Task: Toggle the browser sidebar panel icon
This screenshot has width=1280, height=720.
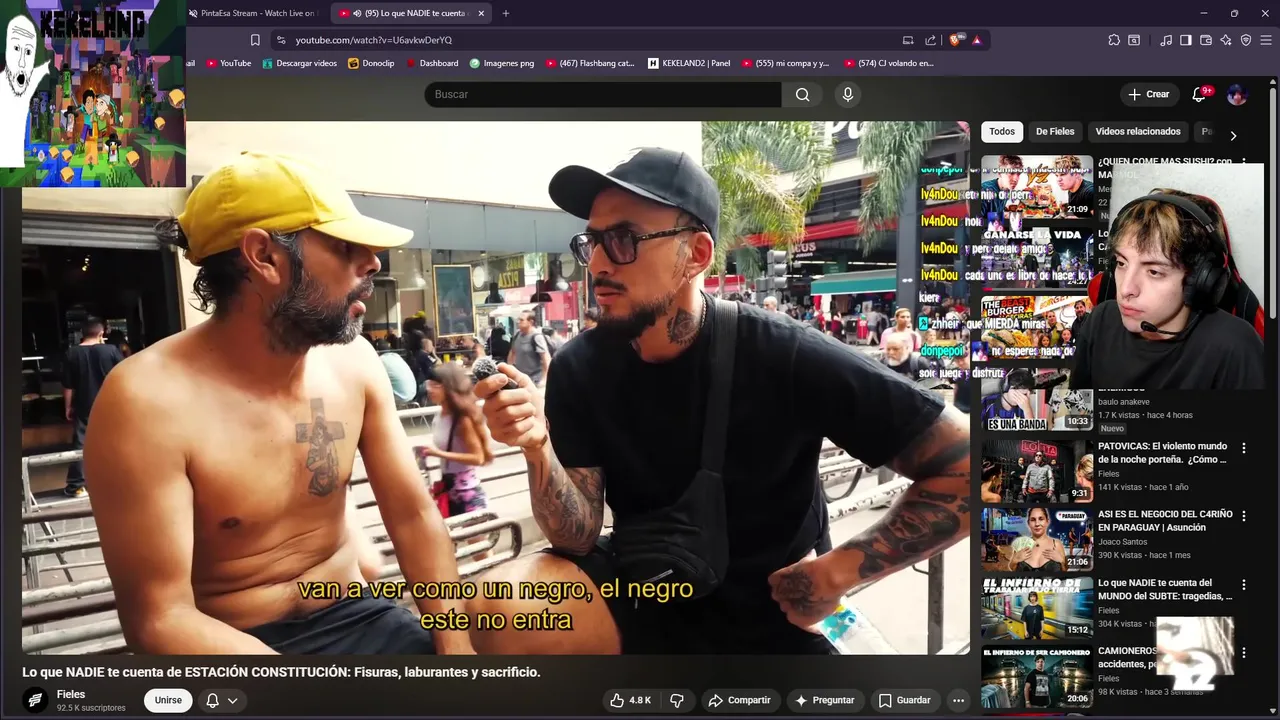Action: 1186,40
